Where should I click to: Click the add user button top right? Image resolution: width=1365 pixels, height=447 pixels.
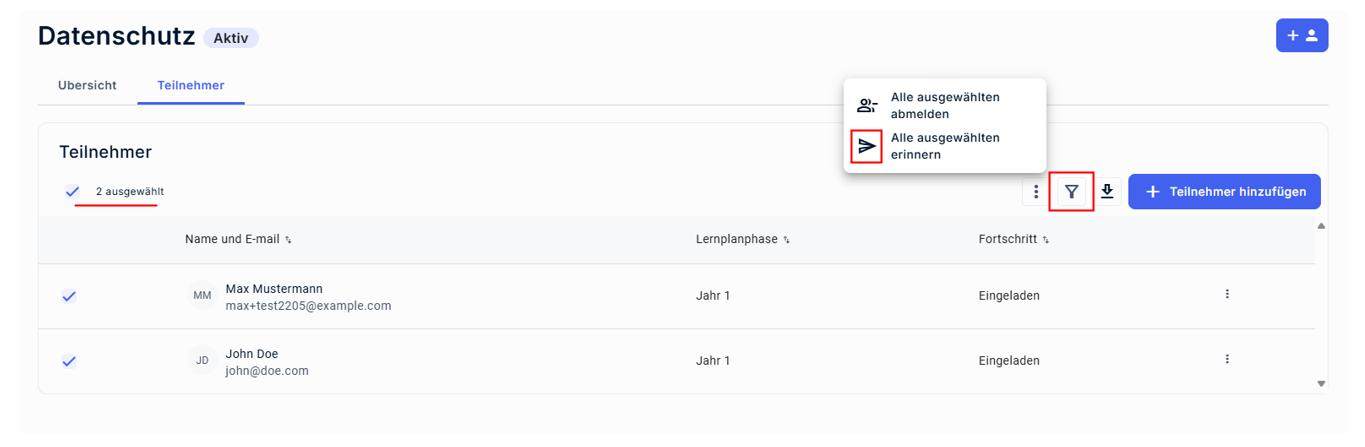coord(1301,35)
